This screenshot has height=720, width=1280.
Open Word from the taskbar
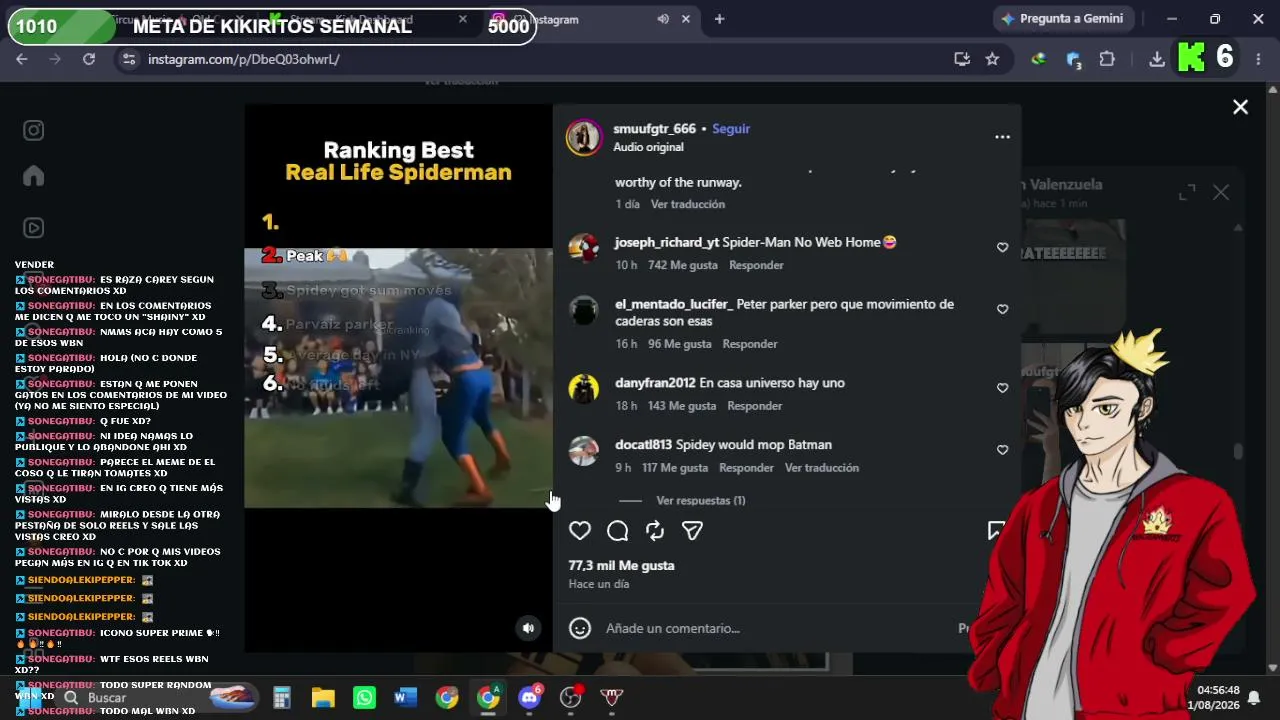click(406, 697)
